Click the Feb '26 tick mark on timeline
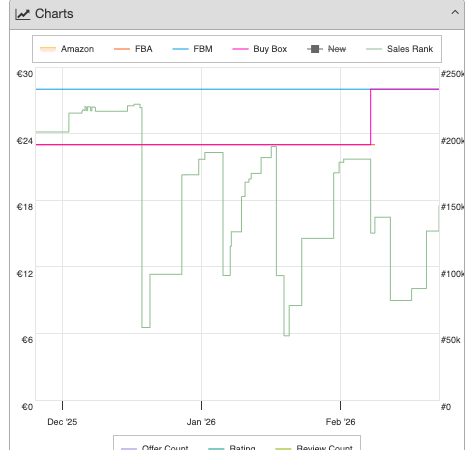474x450 pixels. [340, 405]
